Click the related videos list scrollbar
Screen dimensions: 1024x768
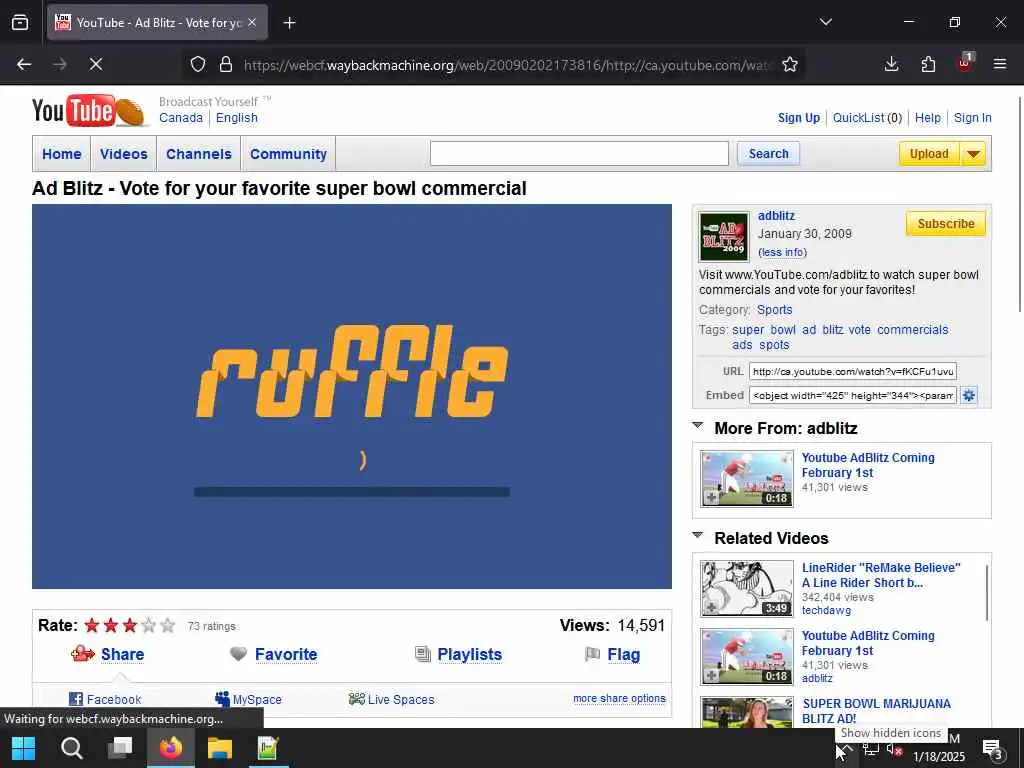[987, 593]
